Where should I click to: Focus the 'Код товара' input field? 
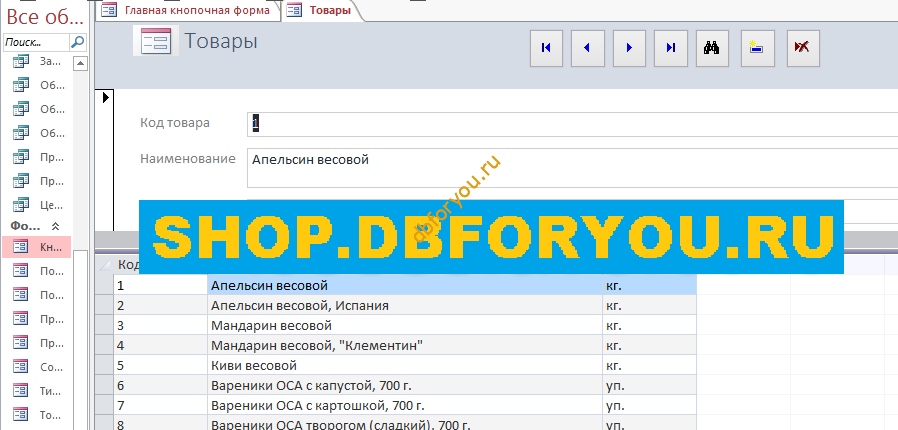coord(572,124)
